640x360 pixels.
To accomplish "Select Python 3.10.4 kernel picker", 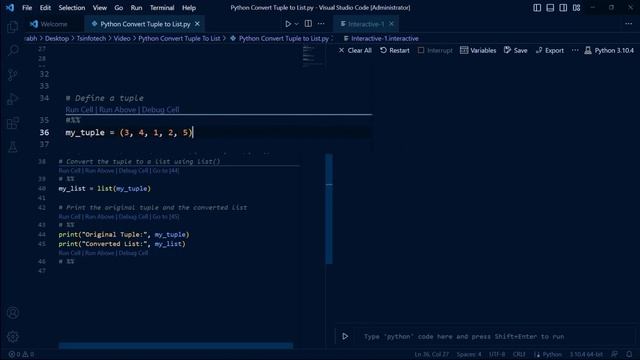I will point(609,50).
